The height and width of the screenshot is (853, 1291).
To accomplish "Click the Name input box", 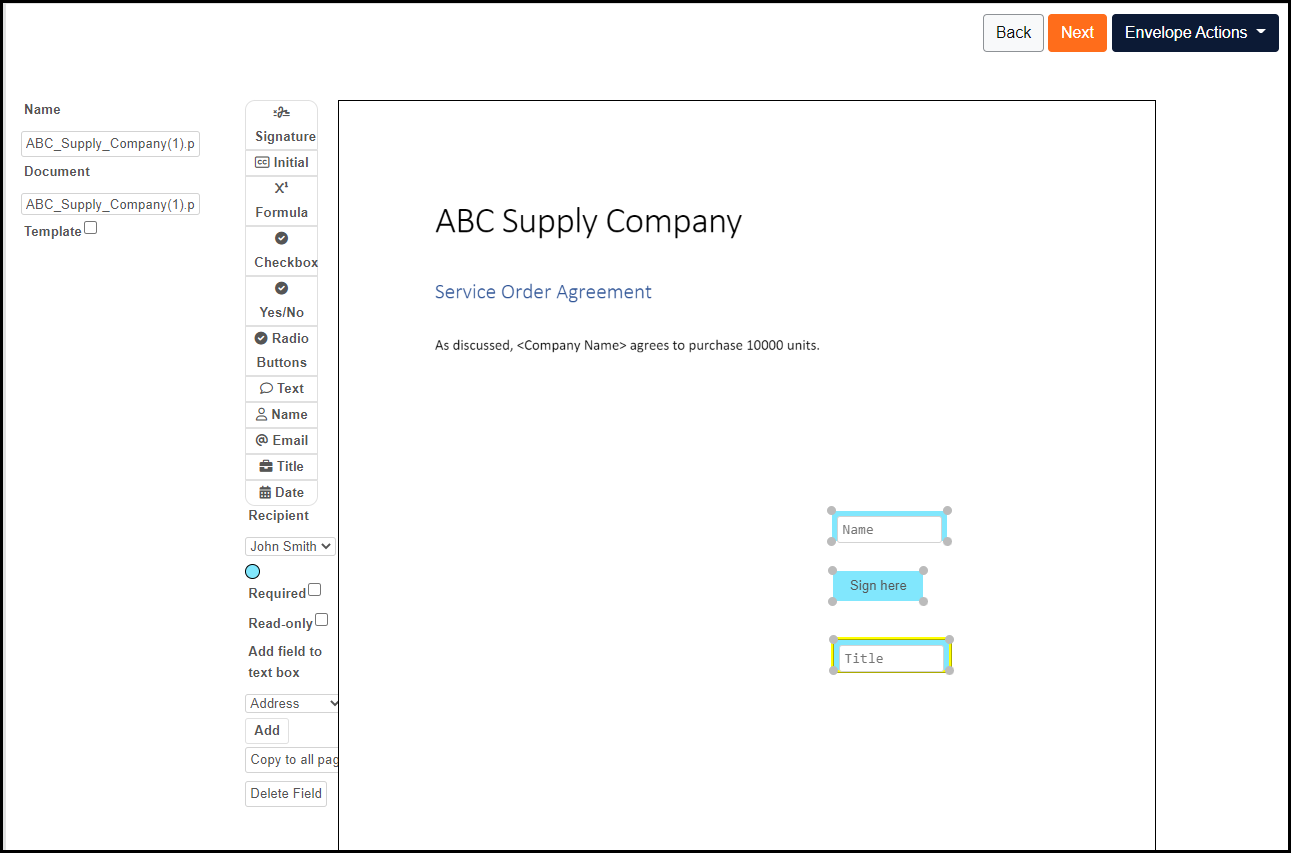I will coord(111,143).
